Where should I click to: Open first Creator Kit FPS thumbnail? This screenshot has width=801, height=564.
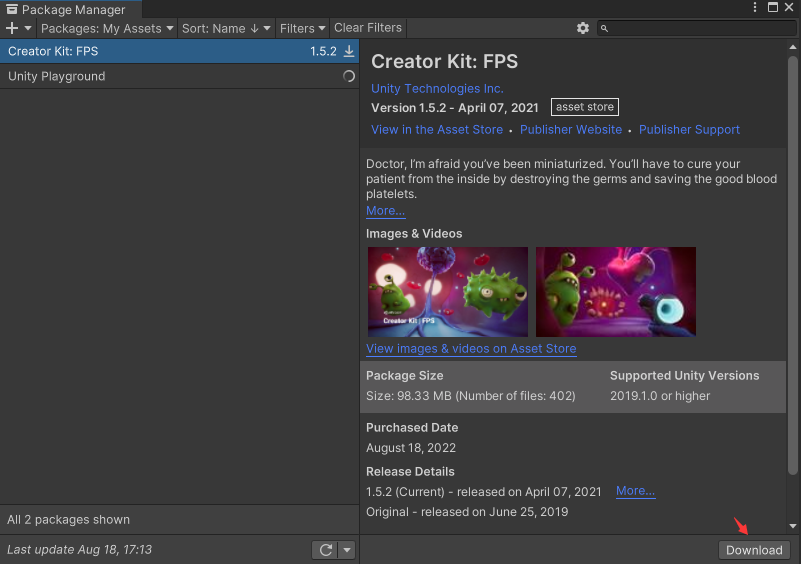coord(448,292)
